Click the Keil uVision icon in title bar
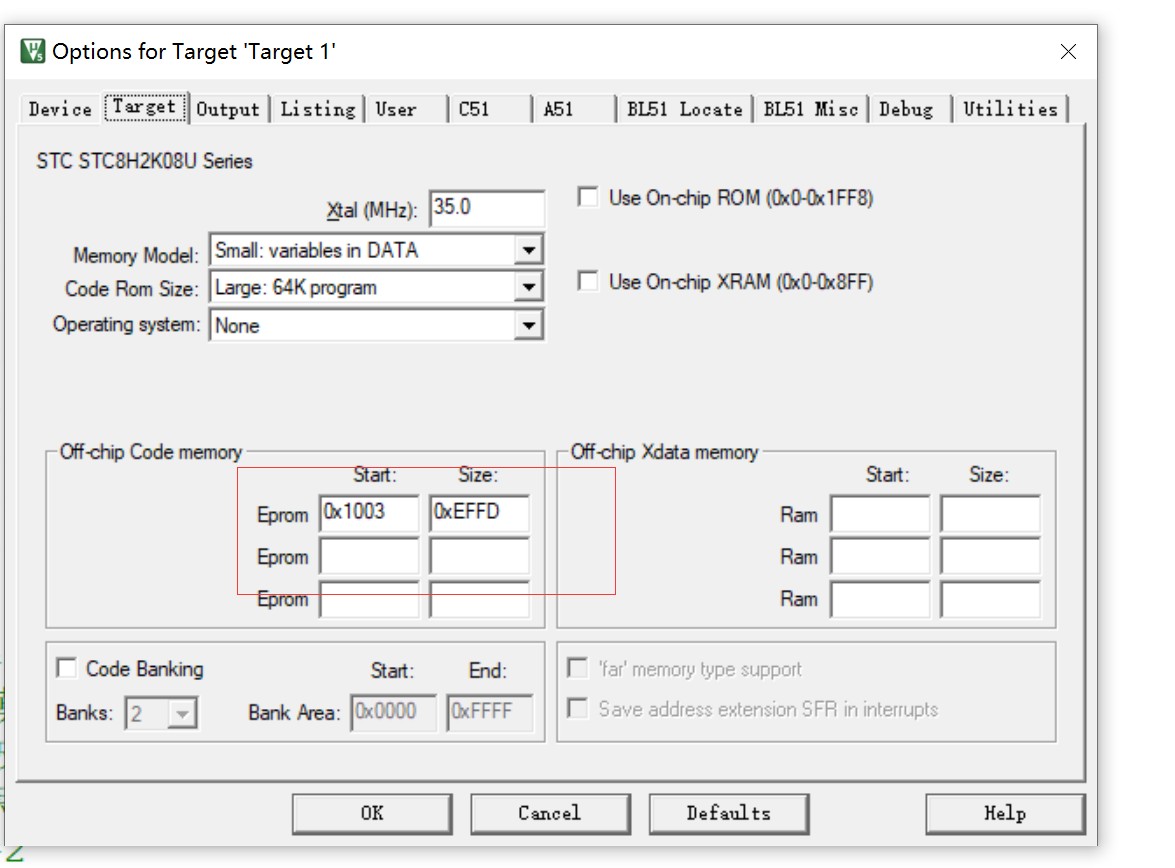Image resolution: width=1175 pixels, height=868 pixels. tap(32, 51)
